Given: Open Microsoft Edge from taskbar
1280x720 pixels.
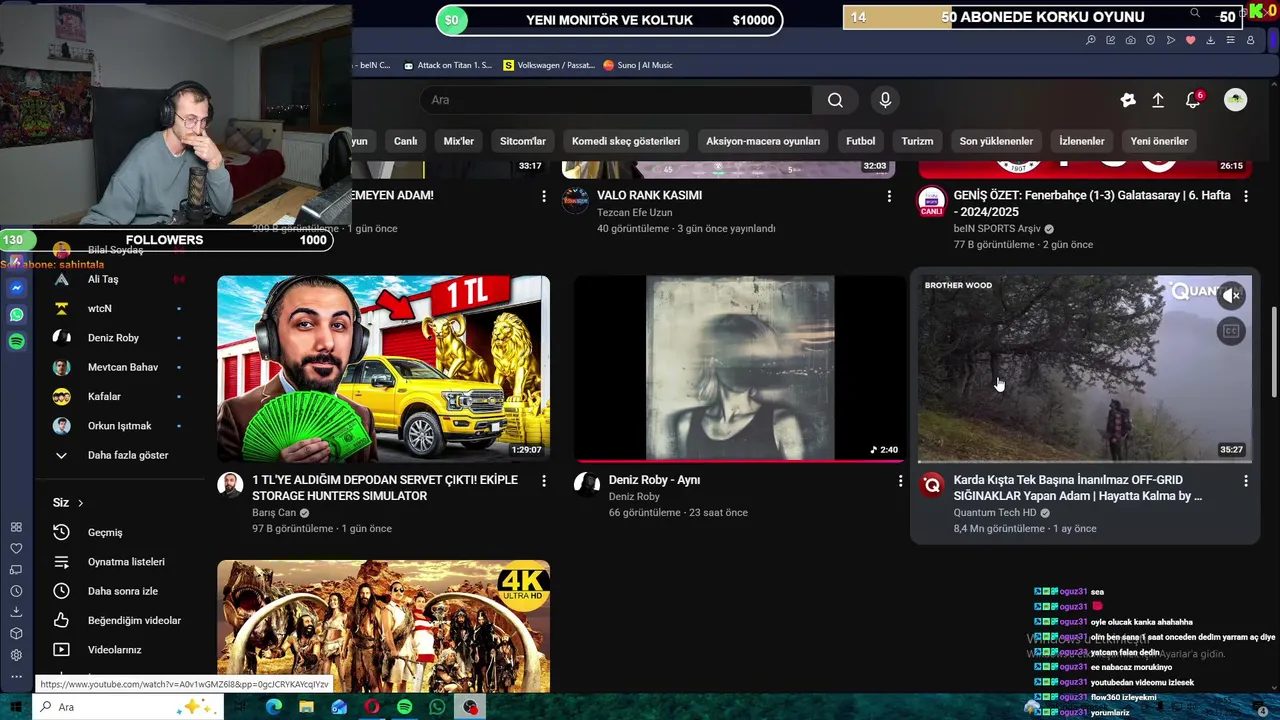Looking at the screenshot, I should pyautogui.click(x=273, y=707).
